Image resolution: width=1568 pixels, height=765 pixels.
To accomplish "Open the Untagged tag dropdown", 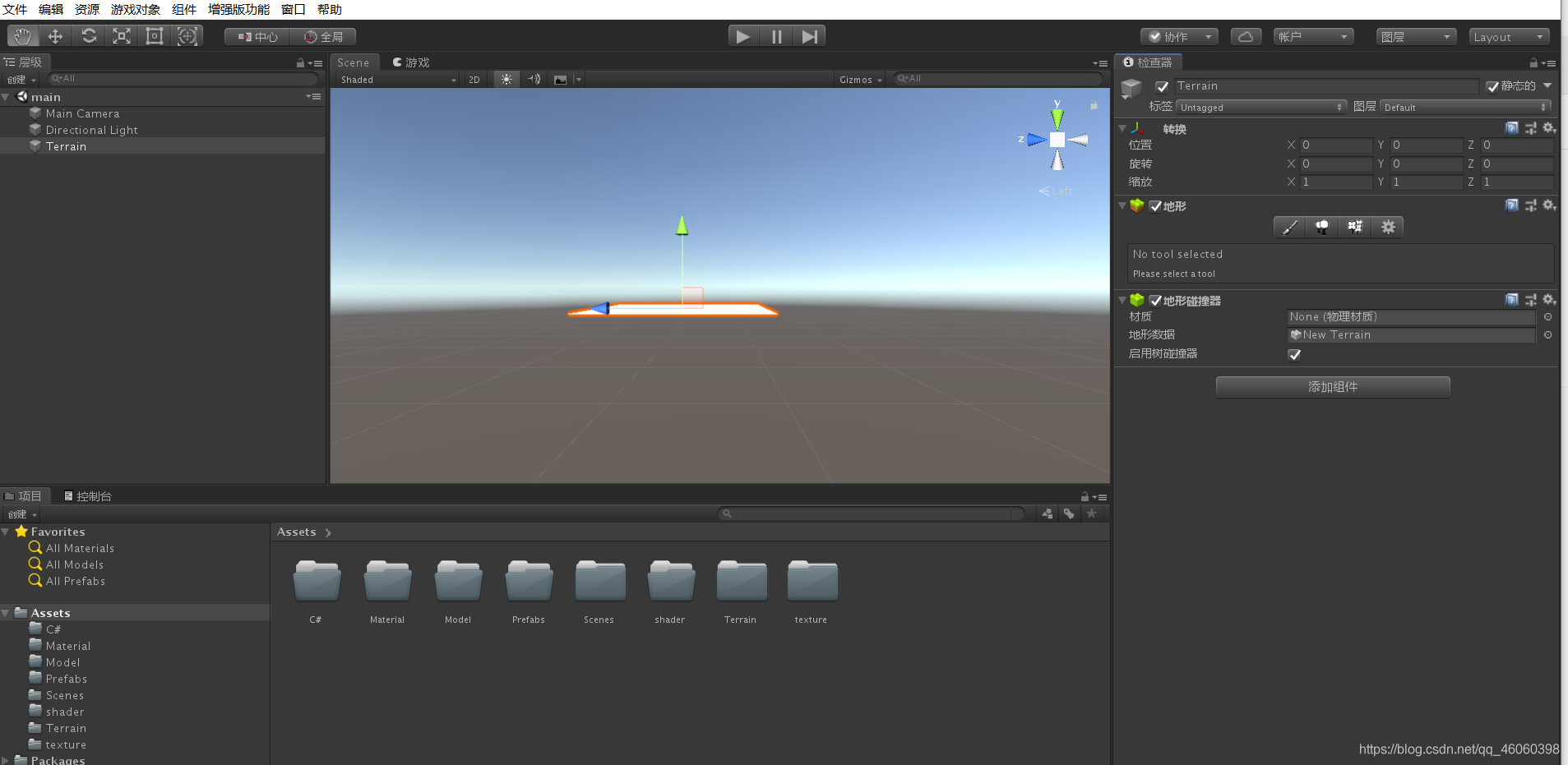I will (x=1261, y=107).
